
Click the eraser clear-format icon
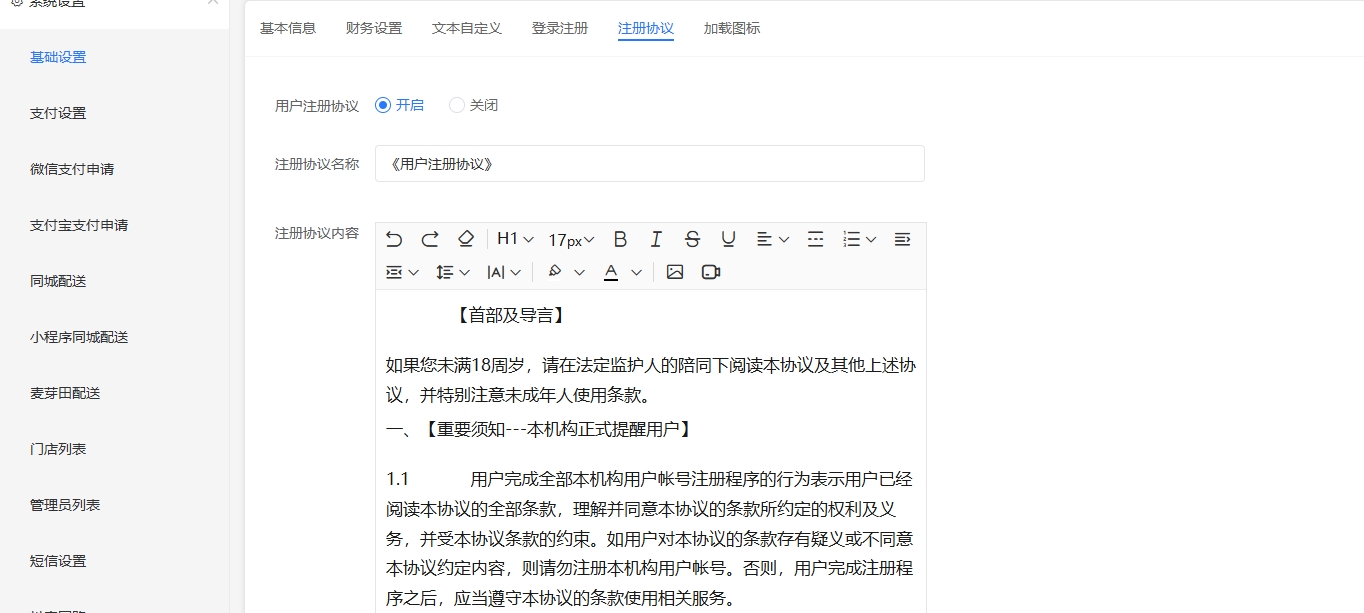pos(465,239)
